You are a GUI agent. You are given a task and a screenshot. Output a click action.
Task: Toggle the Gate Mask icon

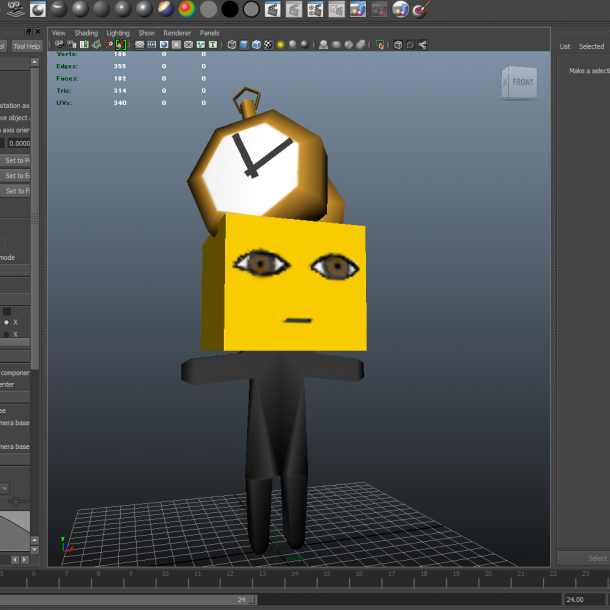click(x=176, y=45)
